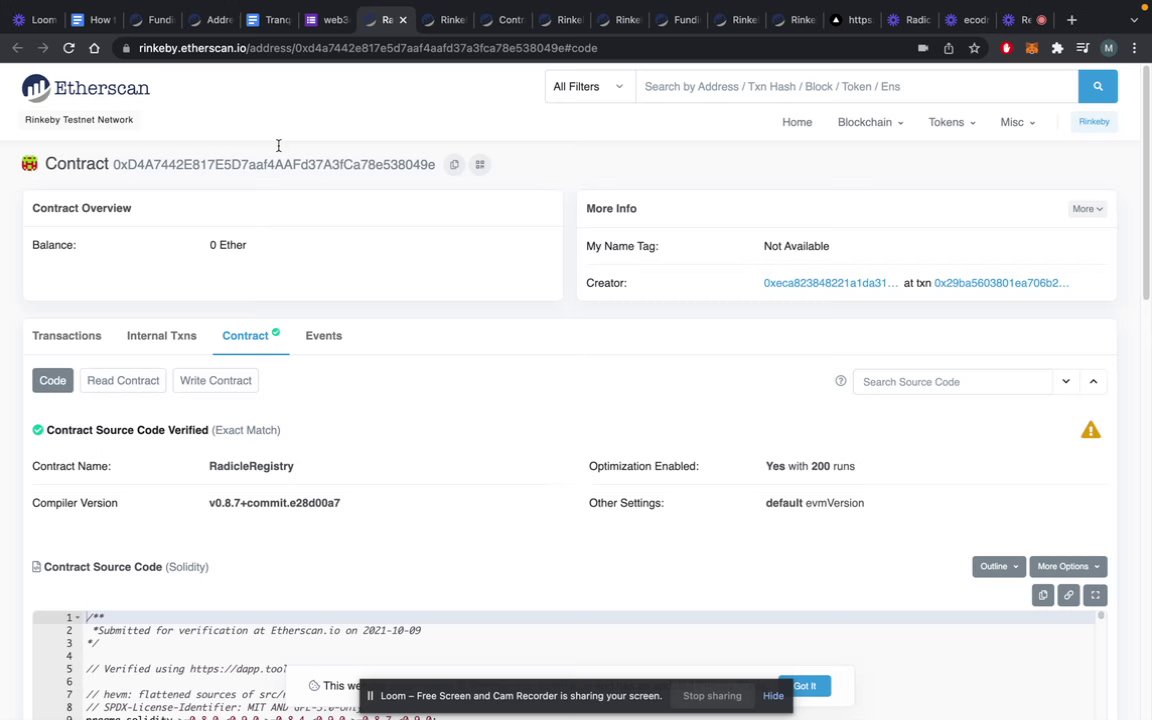
Task: Open the More Options dropdown
Action: [x=1068, y=566]
